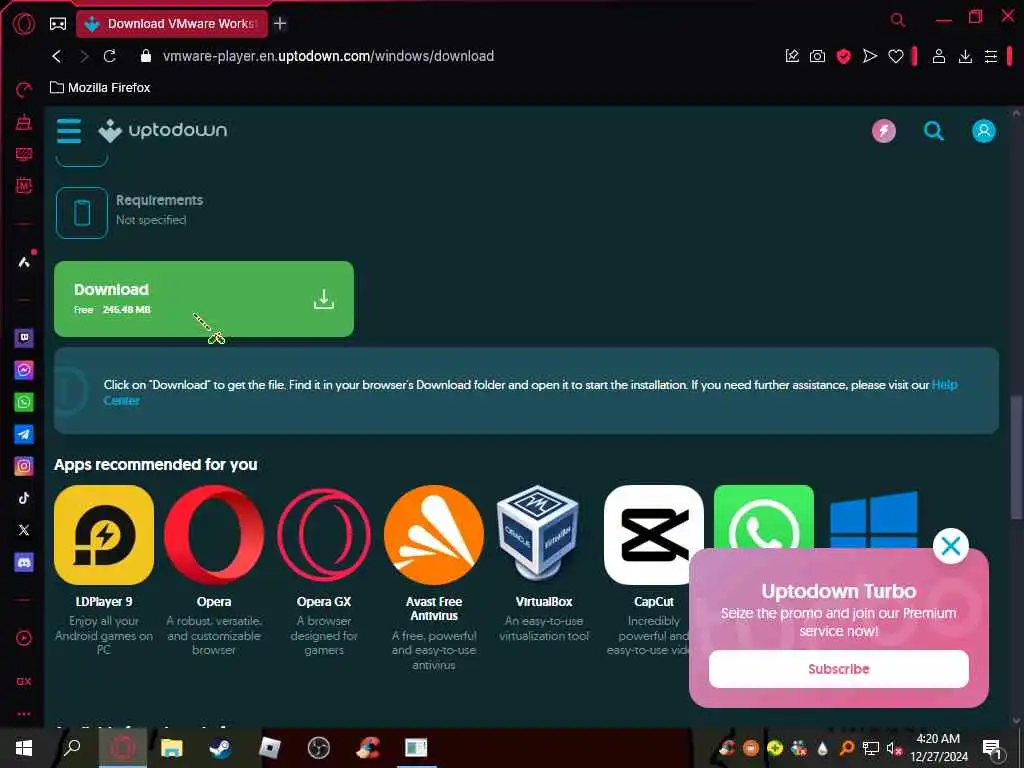Open the Windows Start menu
This screenshot has height=768, width=1024.
(24, 748)
